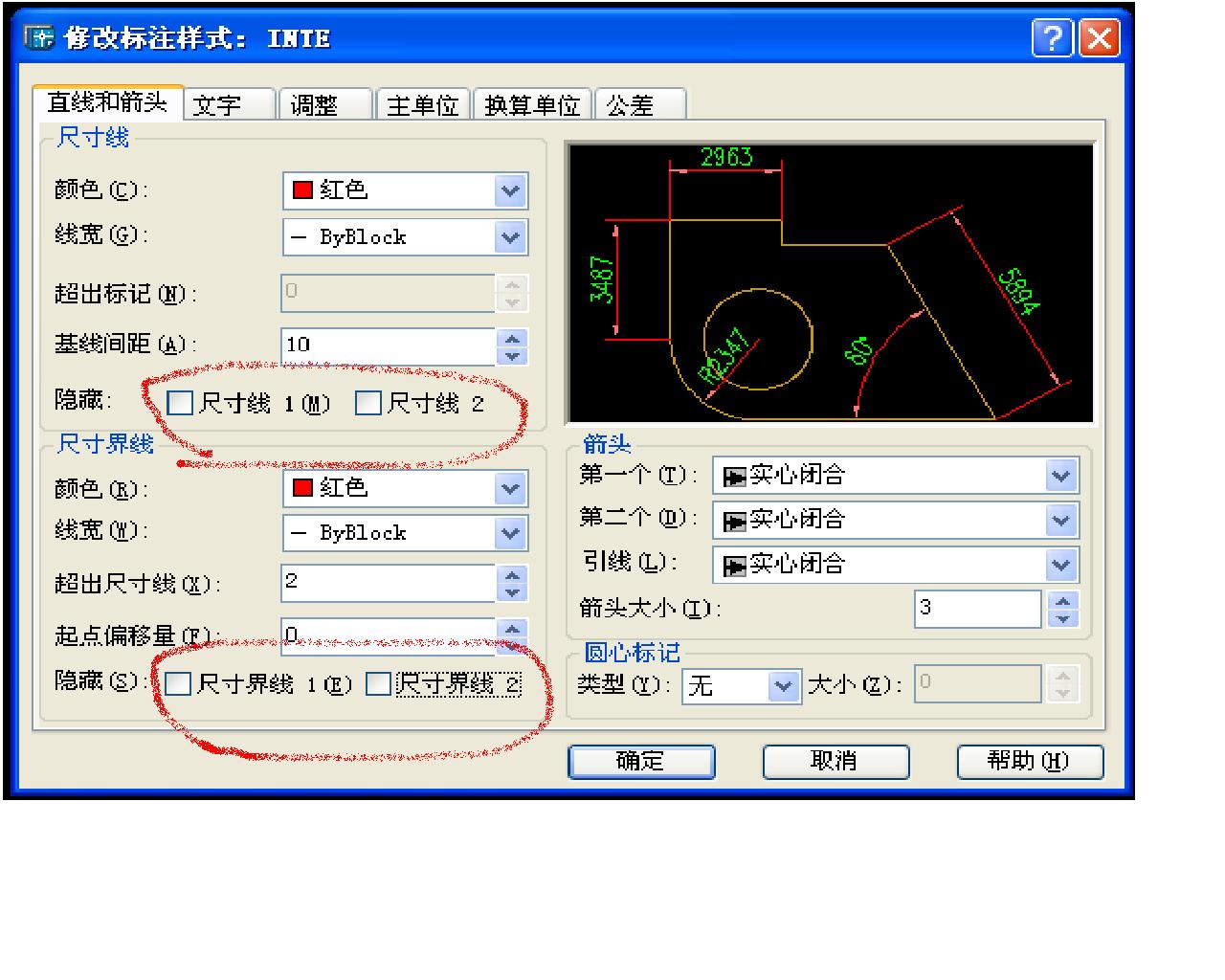Click the 取消 button
Viewport: 1225px width, 980px height.
coord(835,762)
